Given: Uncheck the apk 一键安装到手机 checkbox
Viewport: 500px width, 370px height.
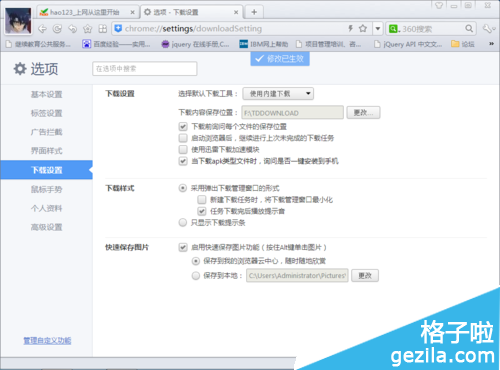Looking at the screenshot, I should click(x=183, y=161).
